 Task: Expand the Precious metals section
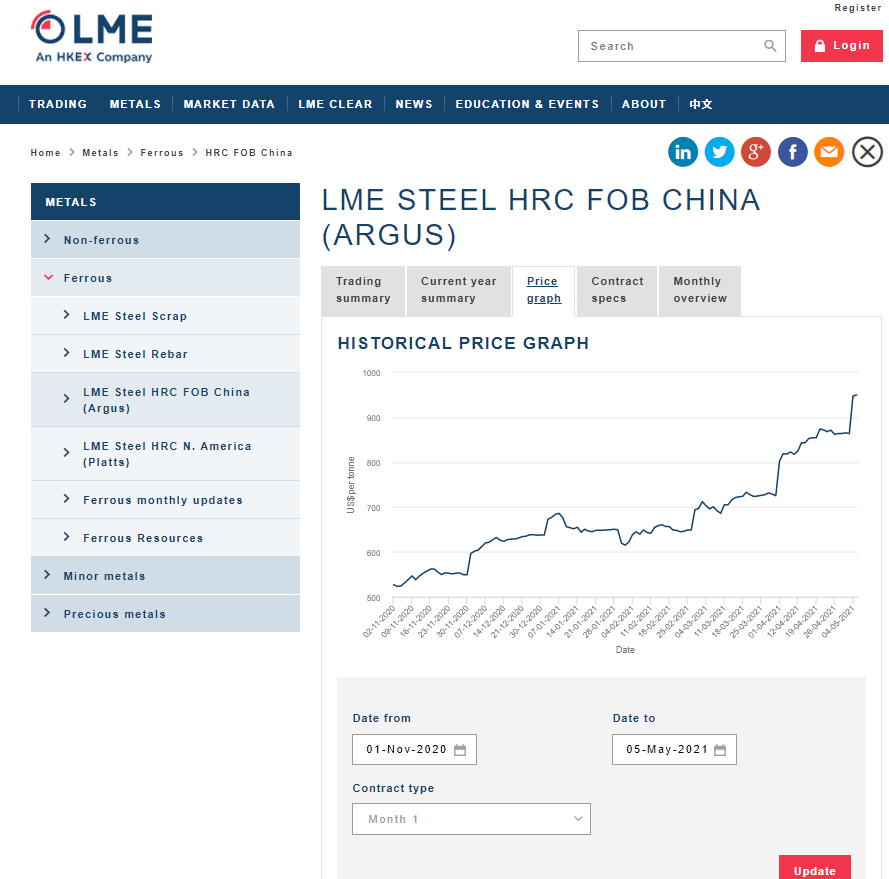pos(165,614)
